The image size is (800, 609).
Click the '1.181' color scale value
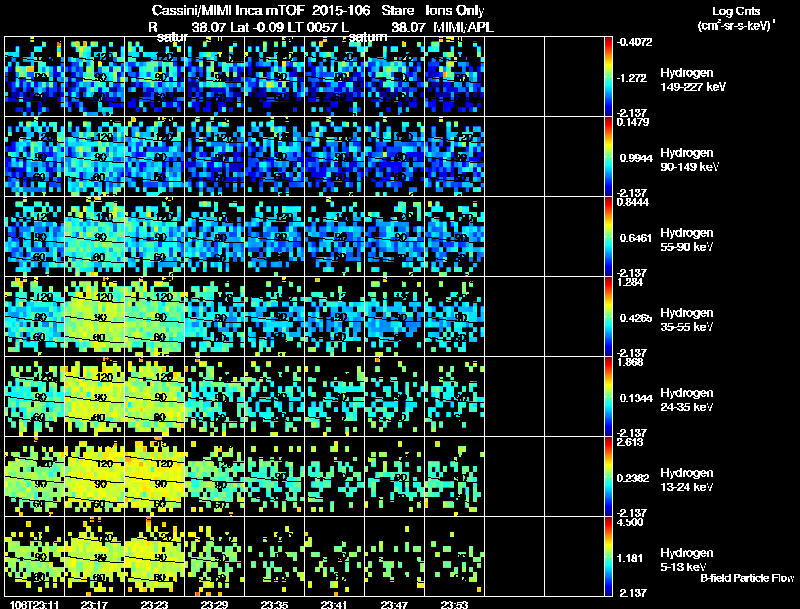(x=630, y=558)
